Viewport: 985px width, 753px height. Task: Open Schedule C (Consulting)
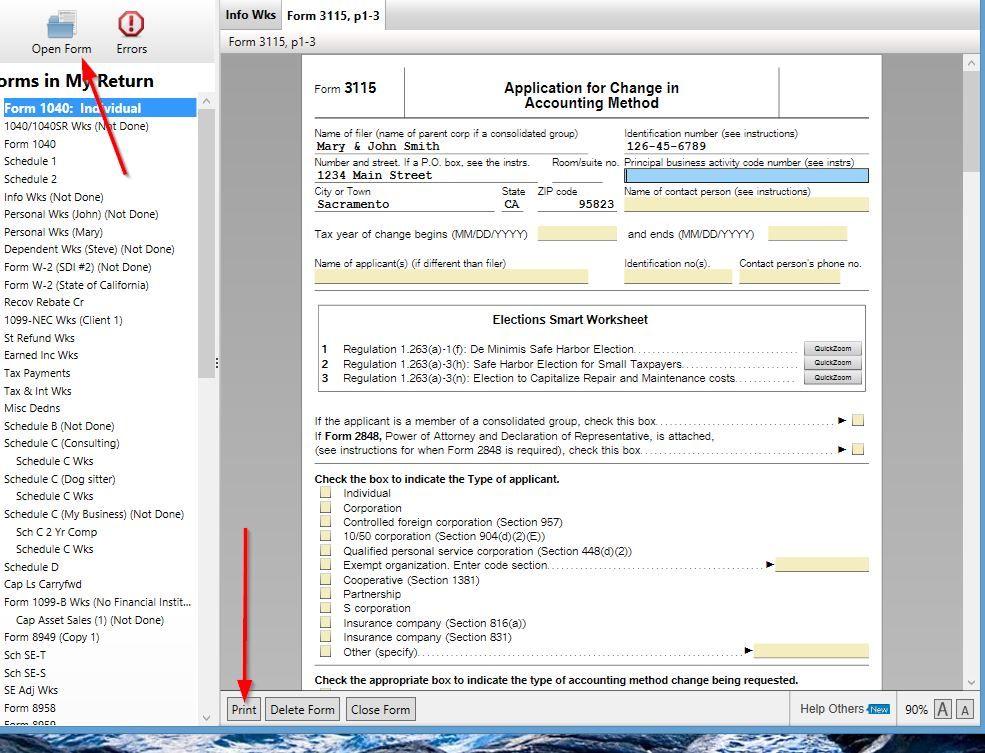pyautogui.click(x=62, y=443)
